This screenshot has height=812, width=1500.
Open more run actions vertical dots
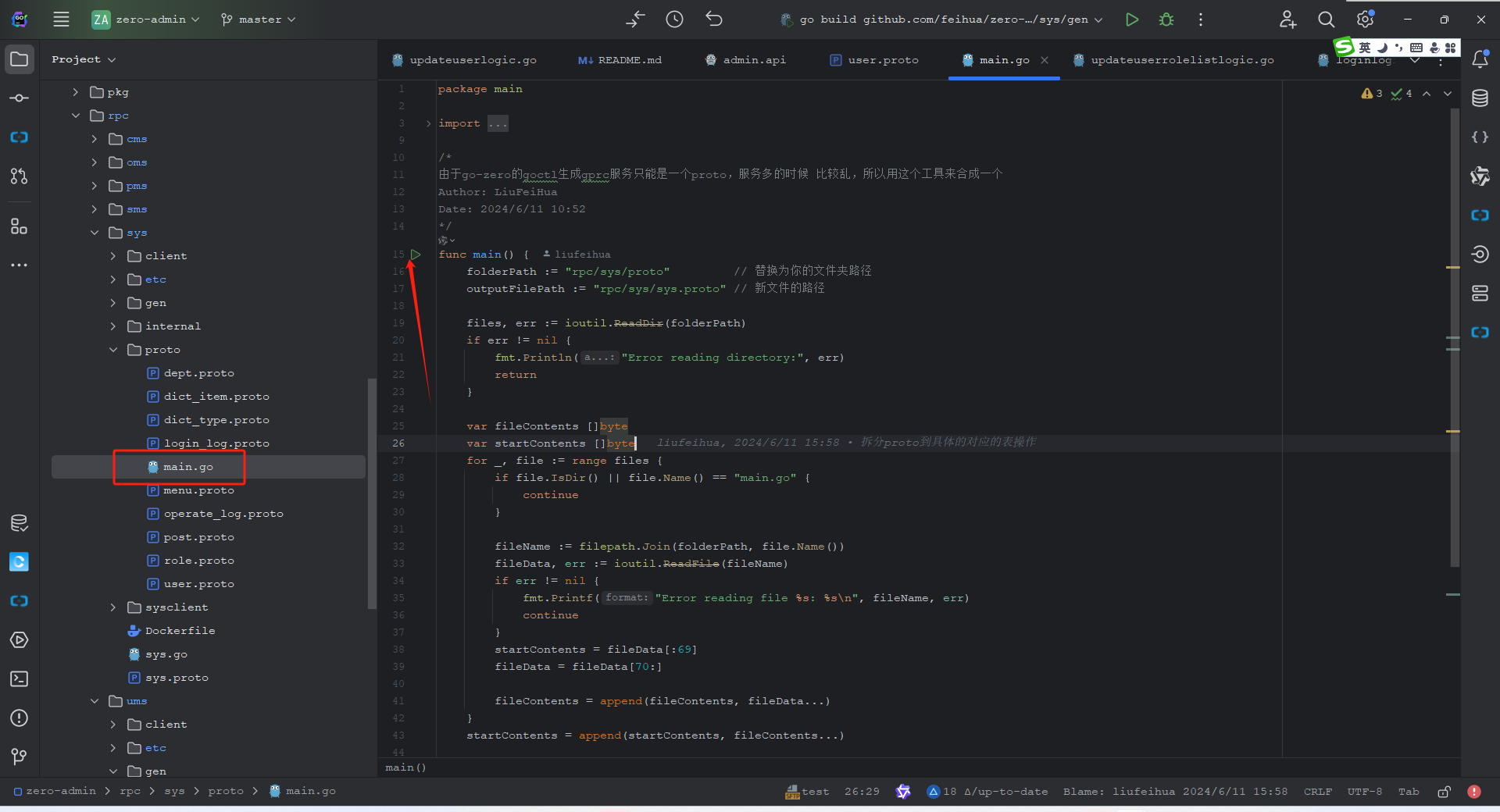point(1201,20)
